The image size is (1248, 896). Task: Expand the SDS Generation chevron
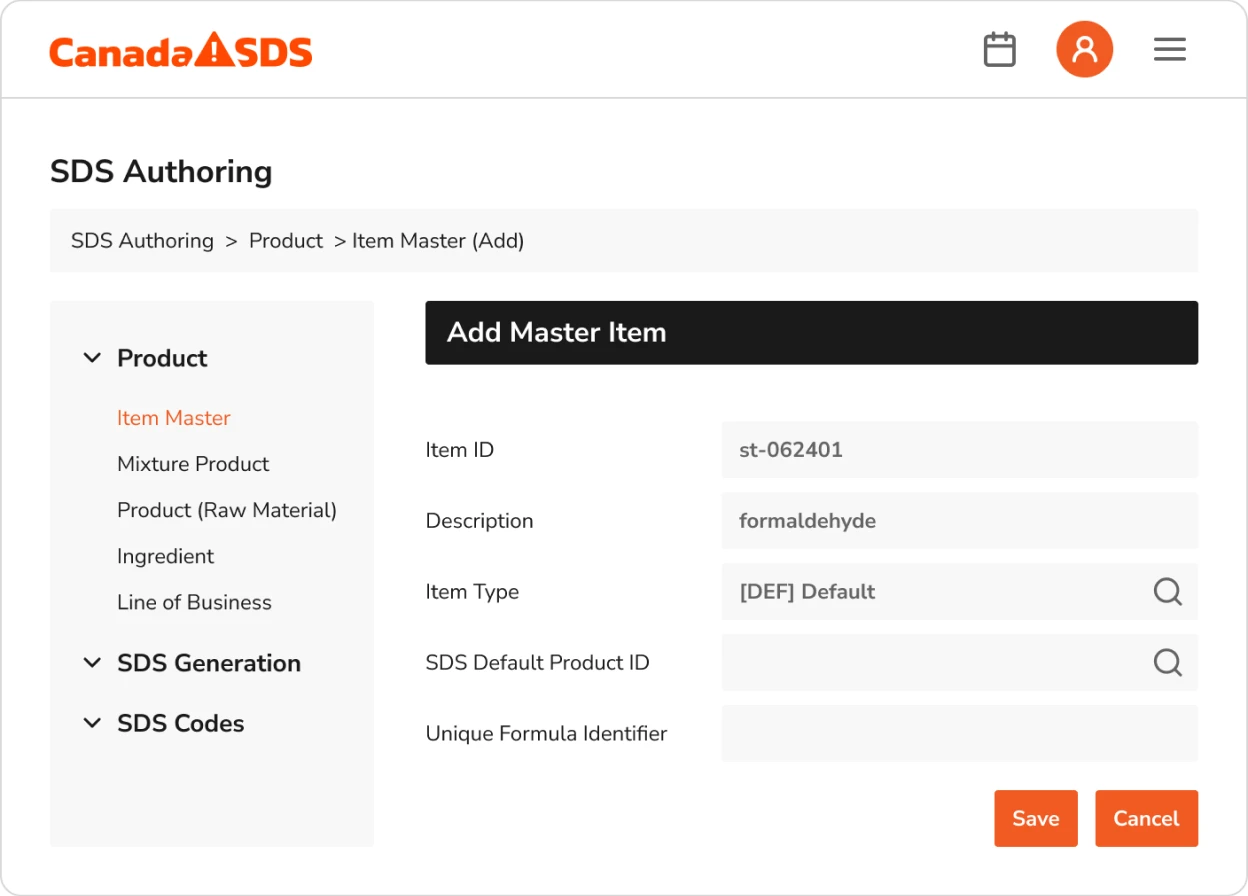point(92,663)
